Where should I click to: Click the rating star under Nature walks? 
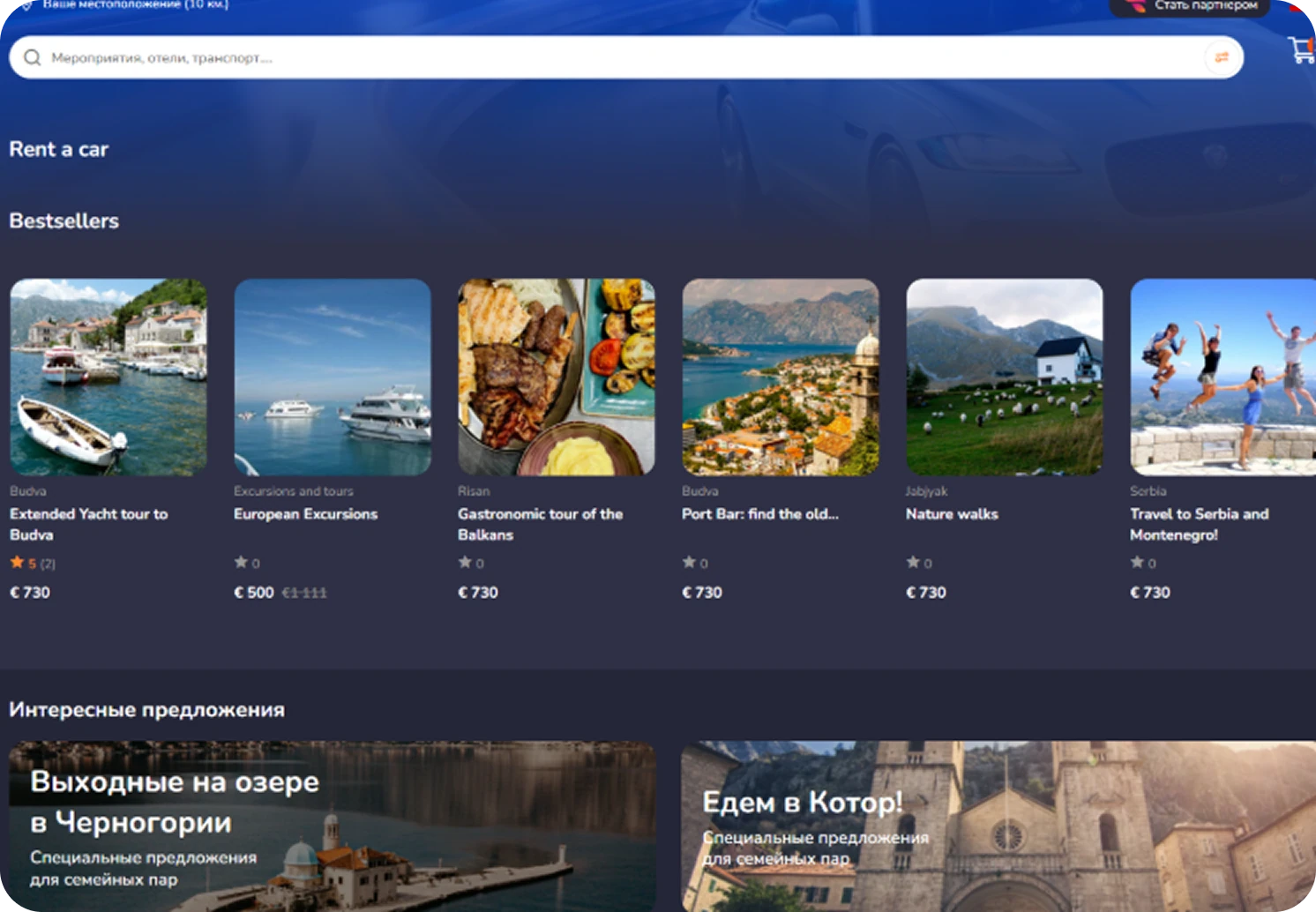[913, 563]
